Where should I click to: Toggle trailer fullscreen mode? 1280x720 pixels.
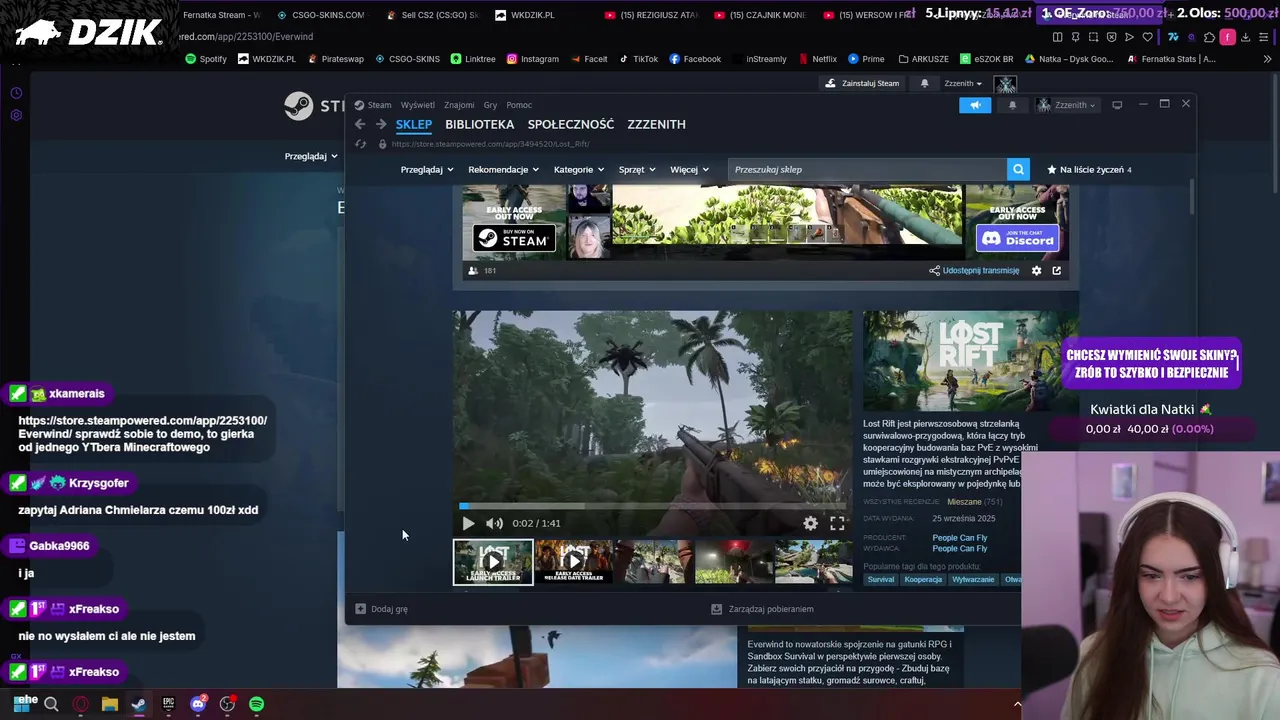[837, 523]
